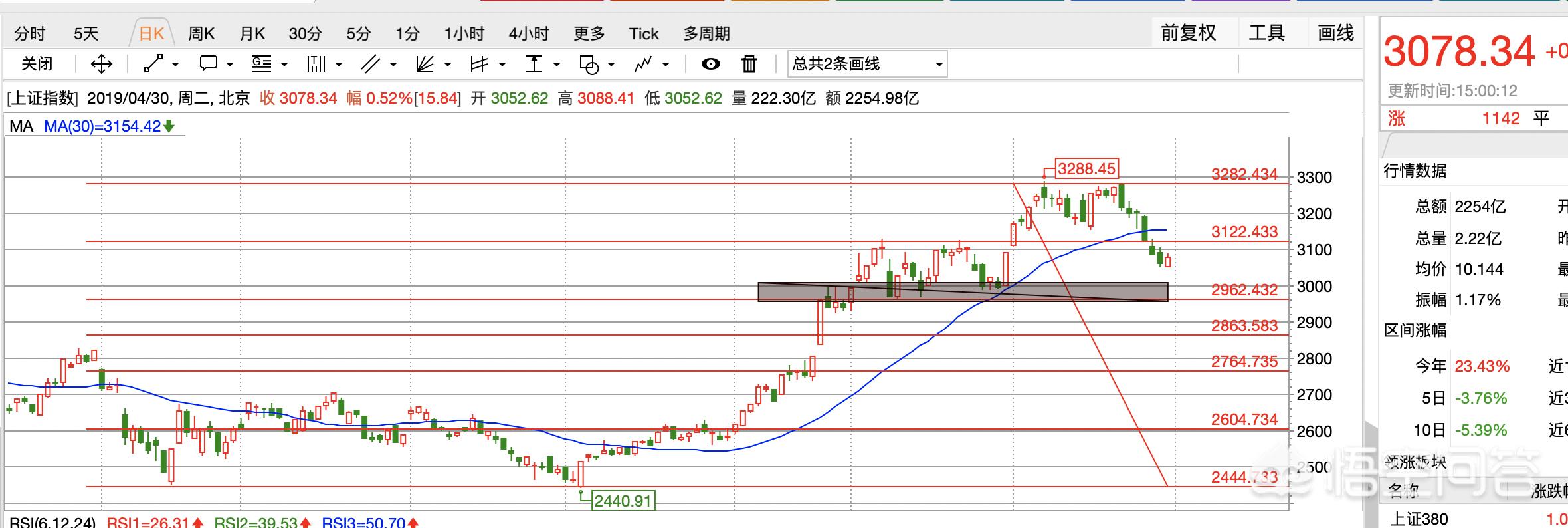
Task: Open dropdown arrow beside fan lines tool
Action: pos(448,65)
